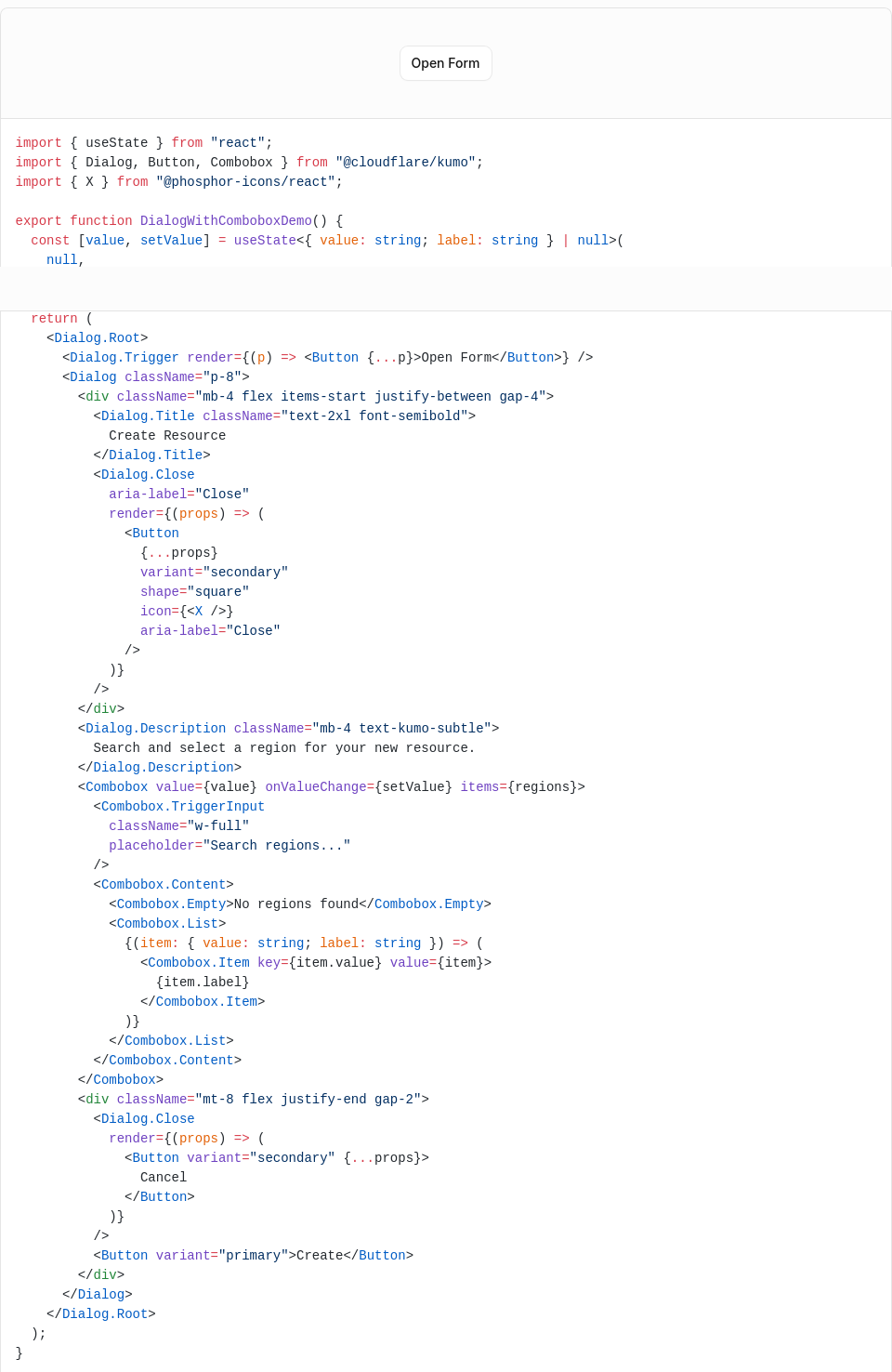Screen dimensions: 892x1372
Task: Click the 'const [value, setValue] = useState' line
Action: pos(327,240)
